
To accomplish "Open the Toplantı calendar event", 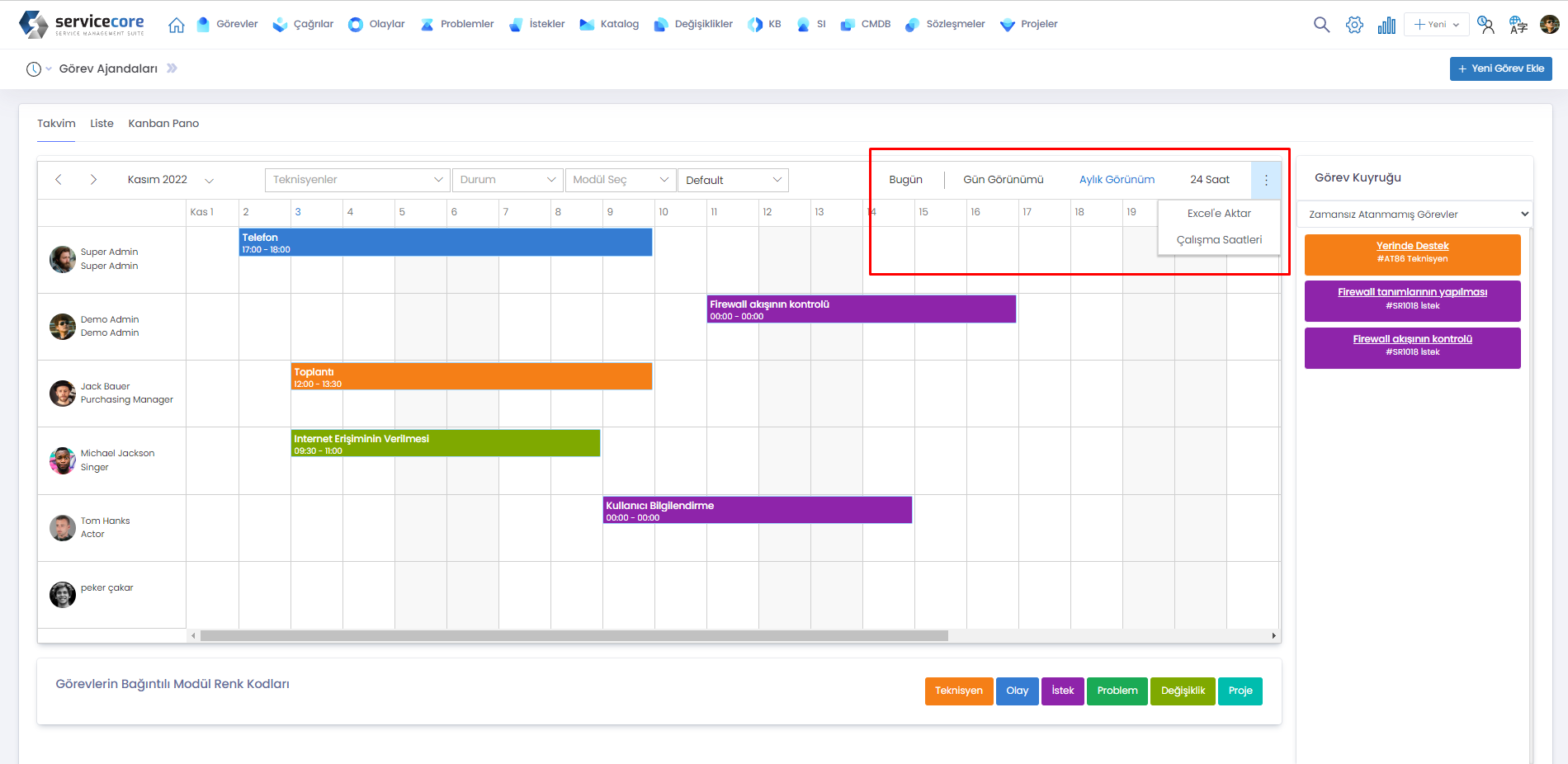I will 471,376.
